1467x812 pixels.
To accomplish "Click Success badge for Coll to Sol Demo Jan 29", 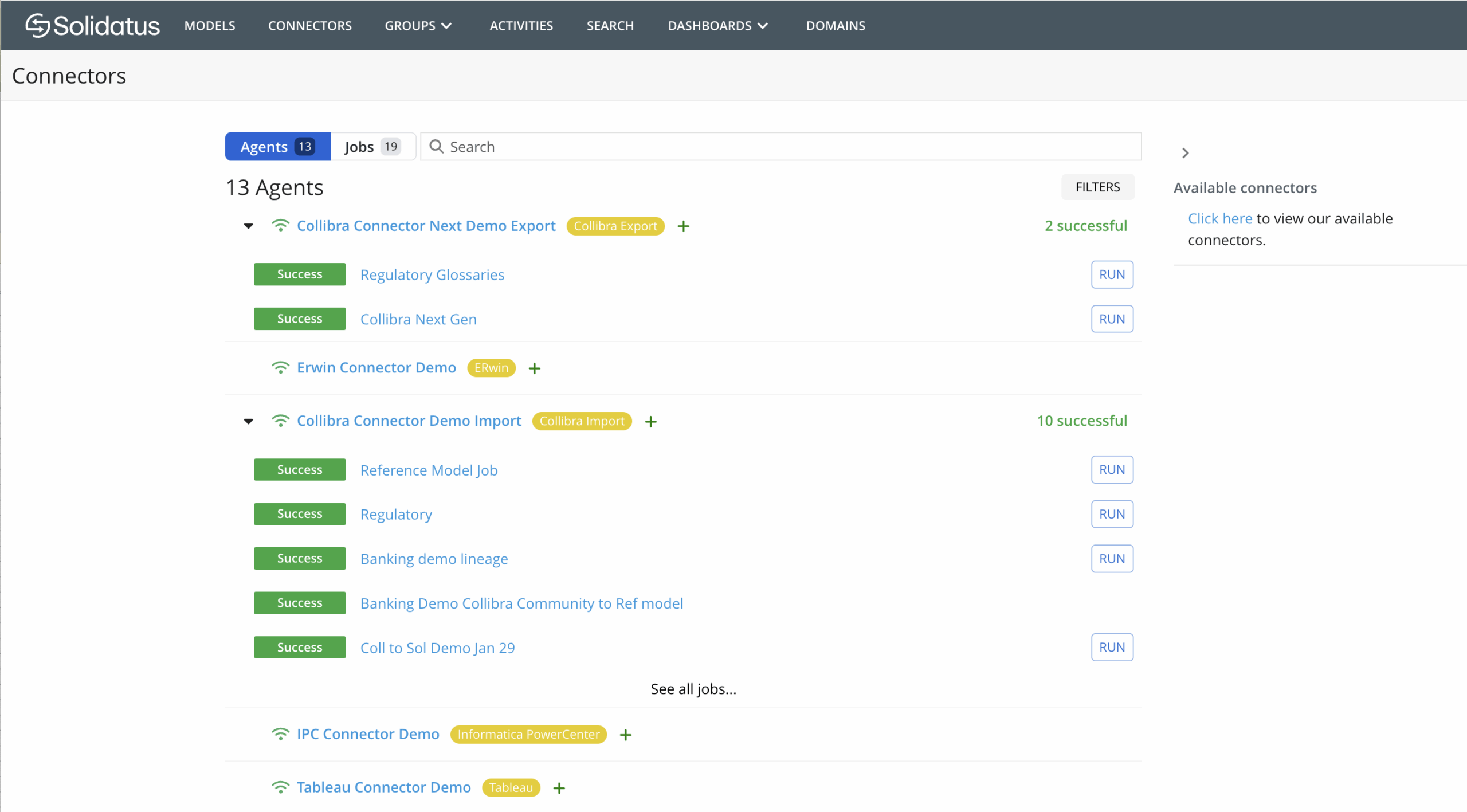I will coord(300,648).
